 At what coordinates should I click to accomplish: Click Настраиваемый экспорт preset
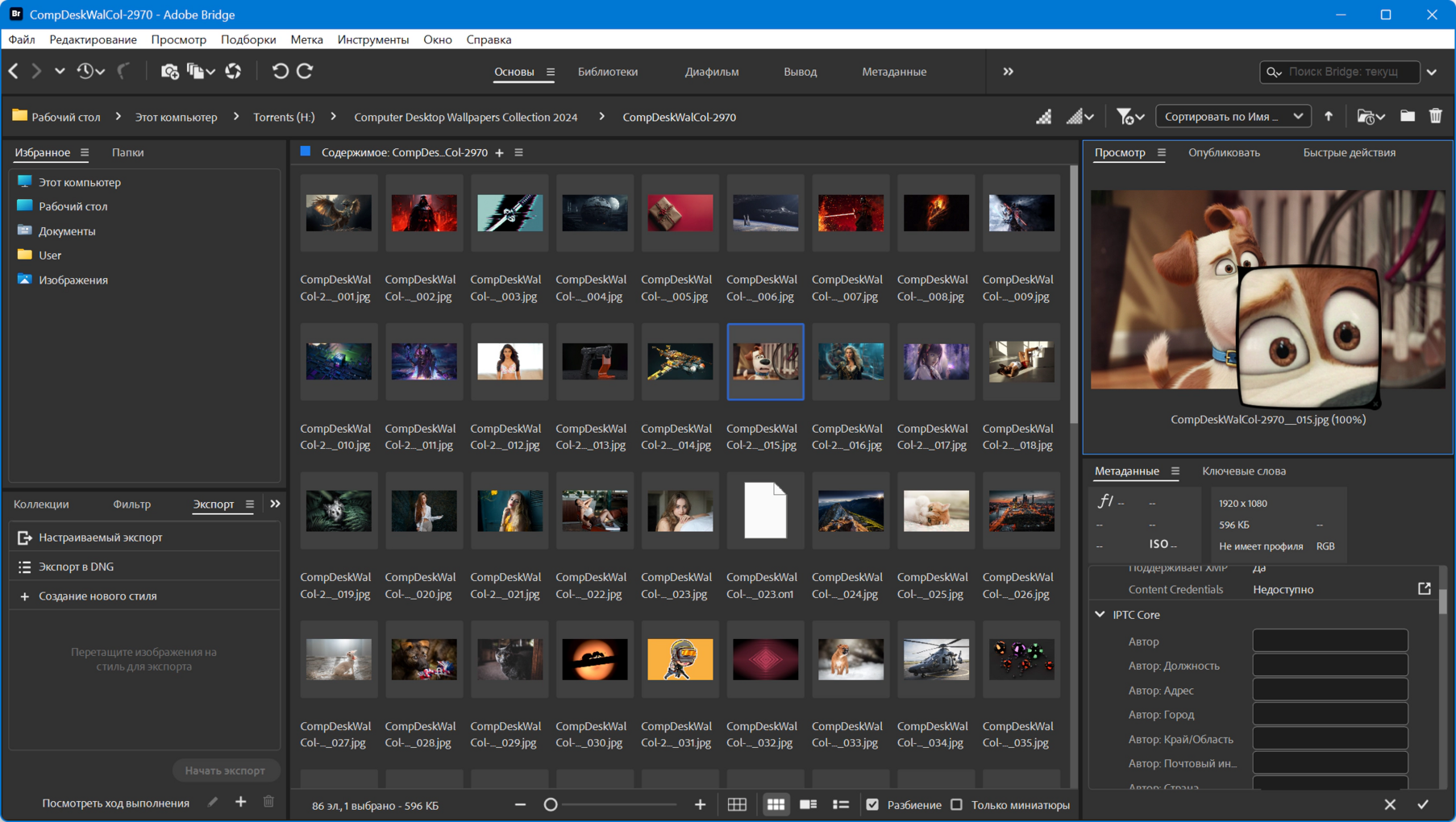144,538
